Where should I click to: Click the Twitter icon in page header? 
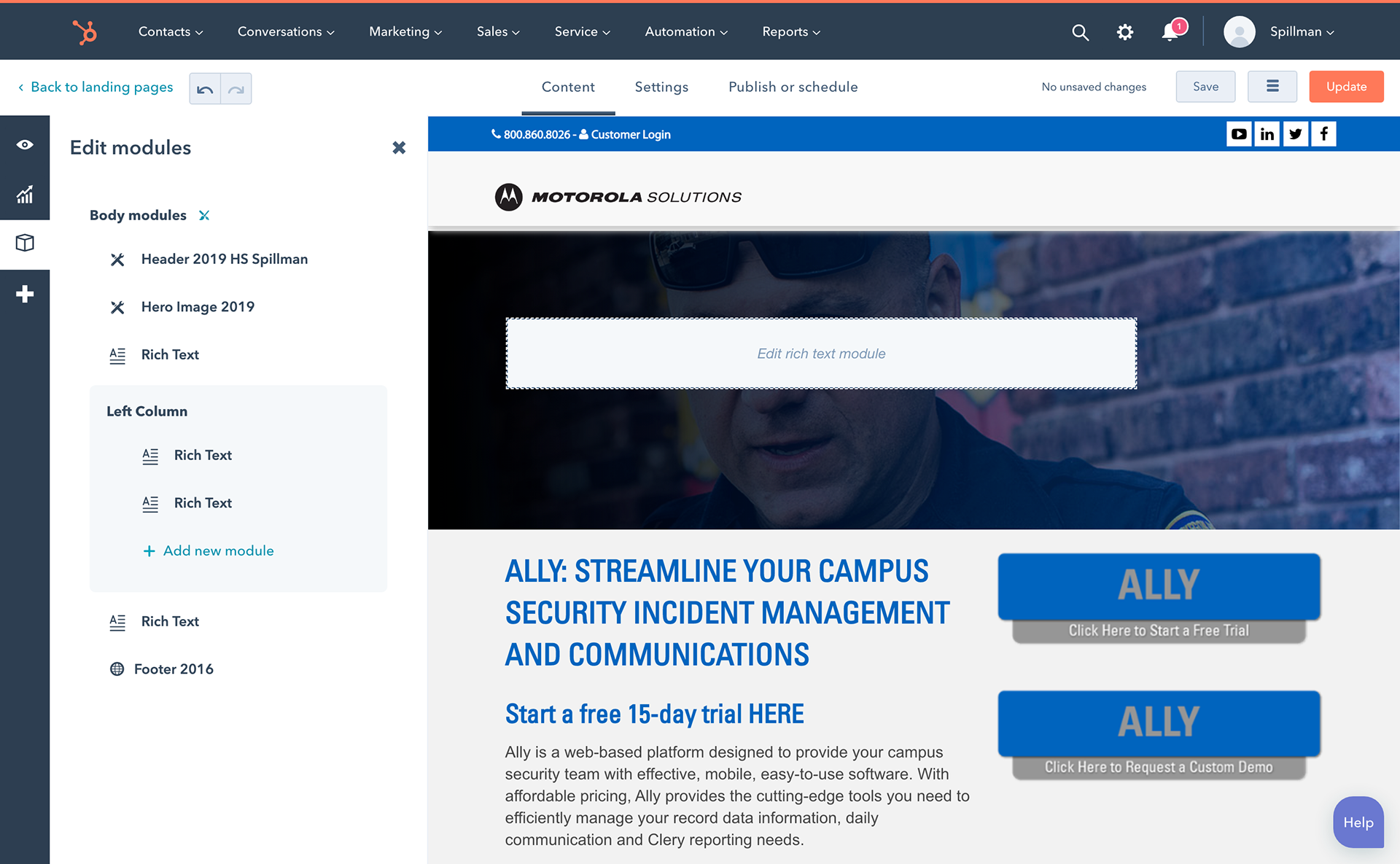click(1296, 134)
